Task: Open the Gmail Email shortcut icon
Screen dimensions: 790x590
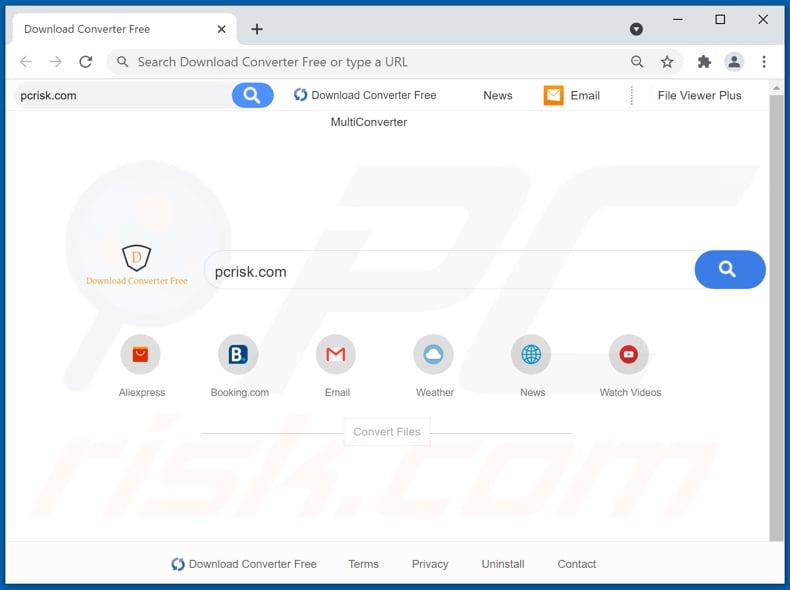Action: [x=336, y=354]
